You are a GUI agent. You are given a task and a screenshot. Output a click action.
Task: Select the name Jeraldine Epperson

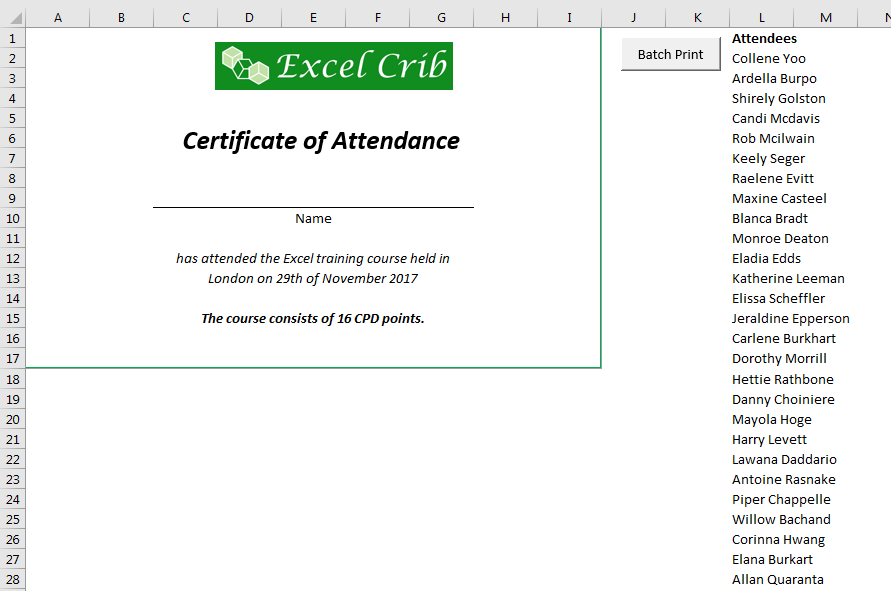790,318
